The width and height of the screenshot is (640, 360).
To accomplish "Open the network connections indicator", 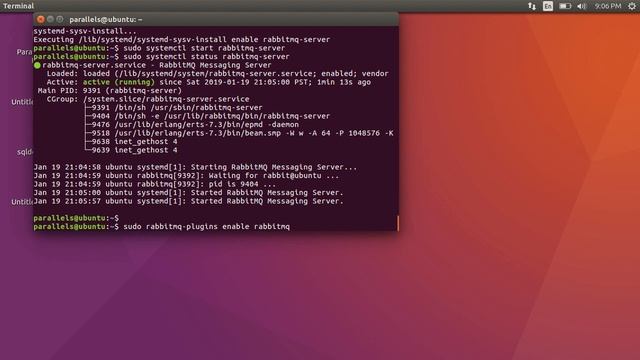I will point(531,6).
